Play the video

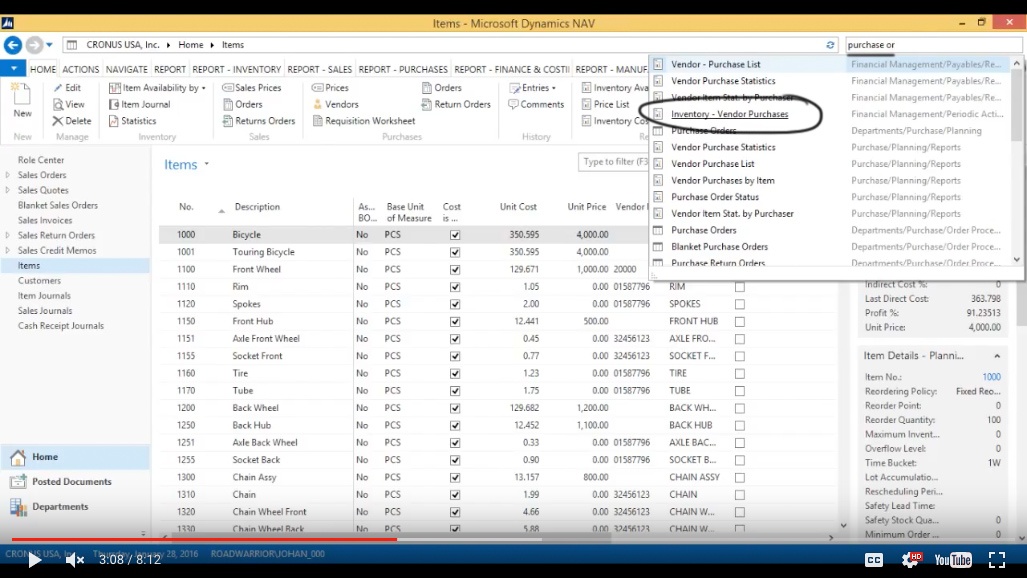click(35, 560)
